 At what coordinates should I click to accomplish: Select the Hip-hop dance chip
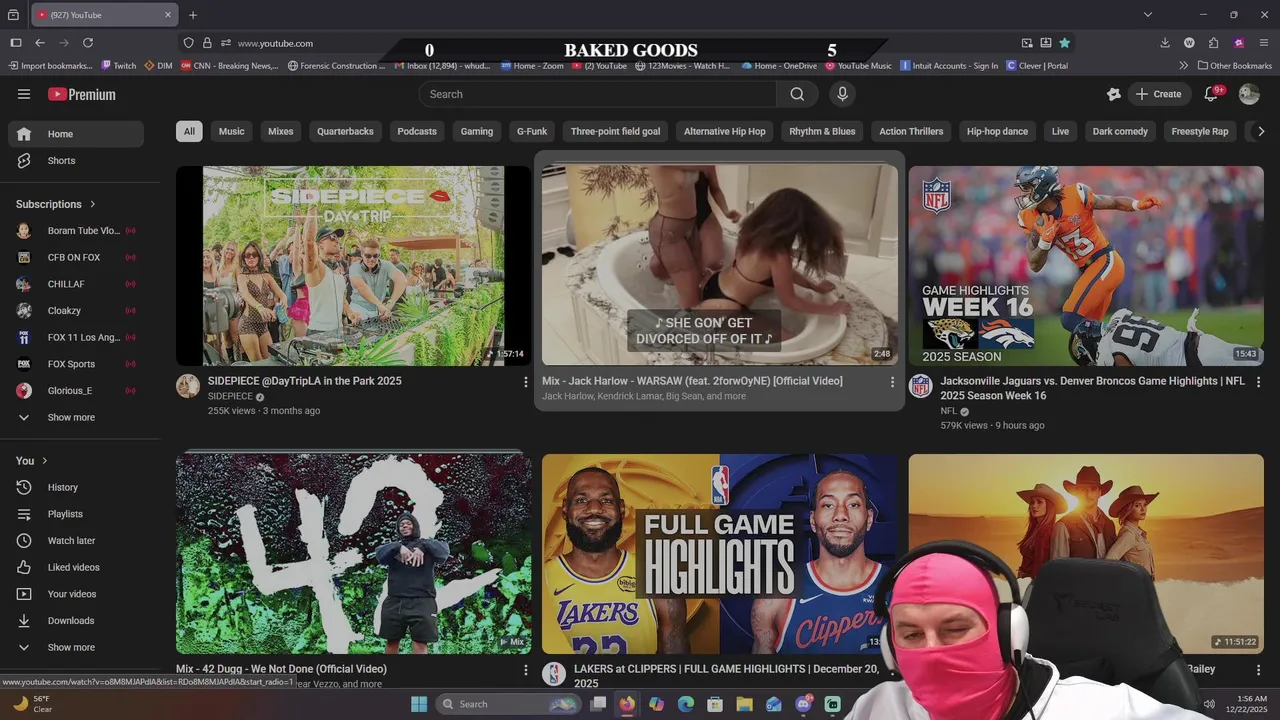[997, 131]
